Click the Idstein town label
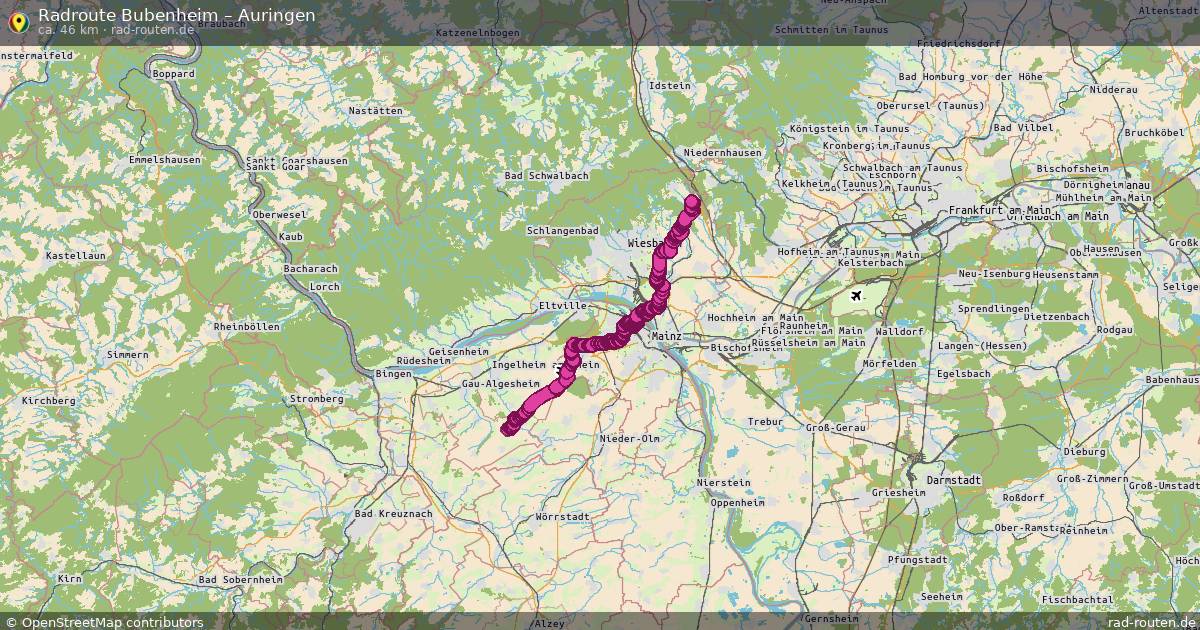Screen dimensions: 1200x630 tap(670, 86)
